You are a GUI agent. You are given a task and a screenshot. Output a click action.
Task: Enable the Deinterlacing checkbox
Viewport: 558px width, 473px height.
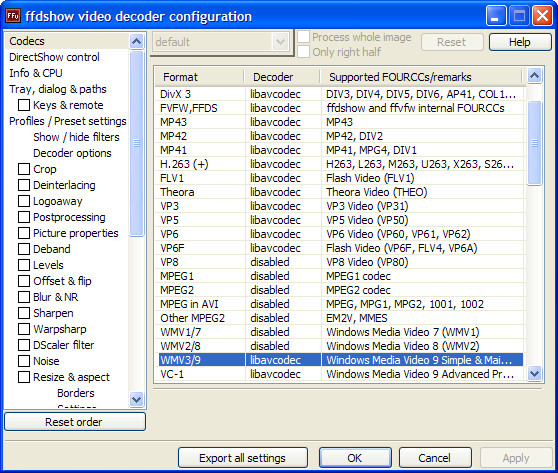[x=24, y=185]
